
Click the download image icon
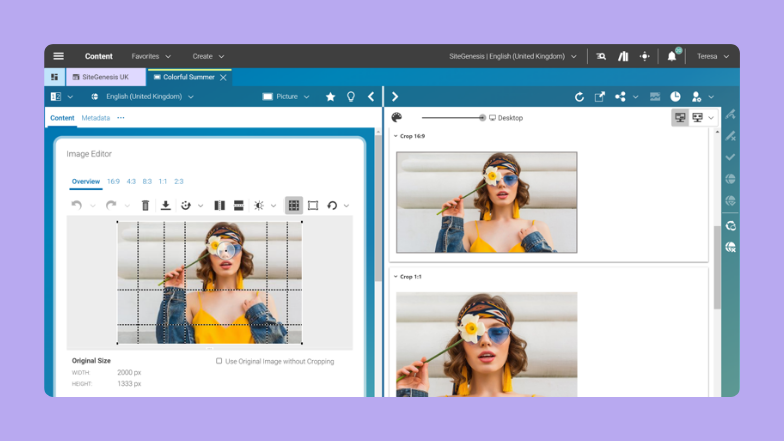tap(166, 205)
